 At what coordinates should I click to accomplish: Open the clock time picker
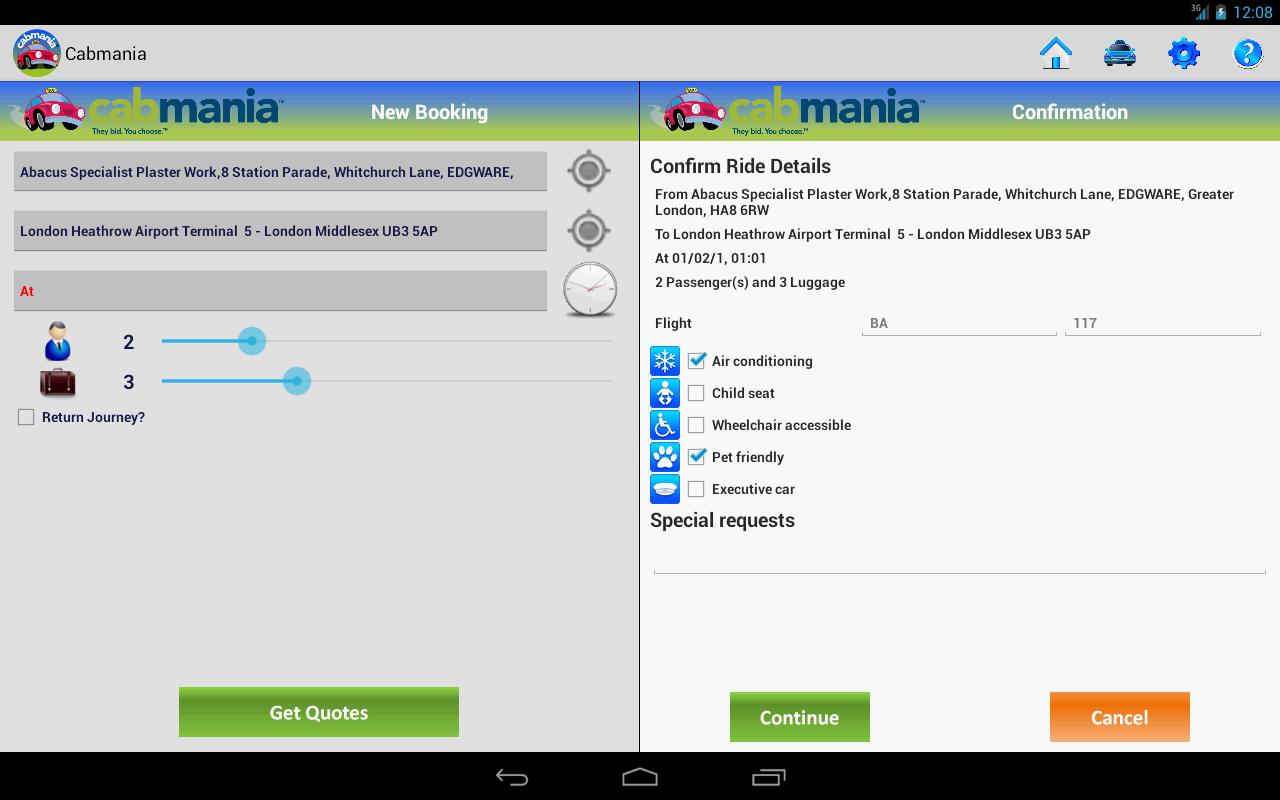click(x=590, y=290)
